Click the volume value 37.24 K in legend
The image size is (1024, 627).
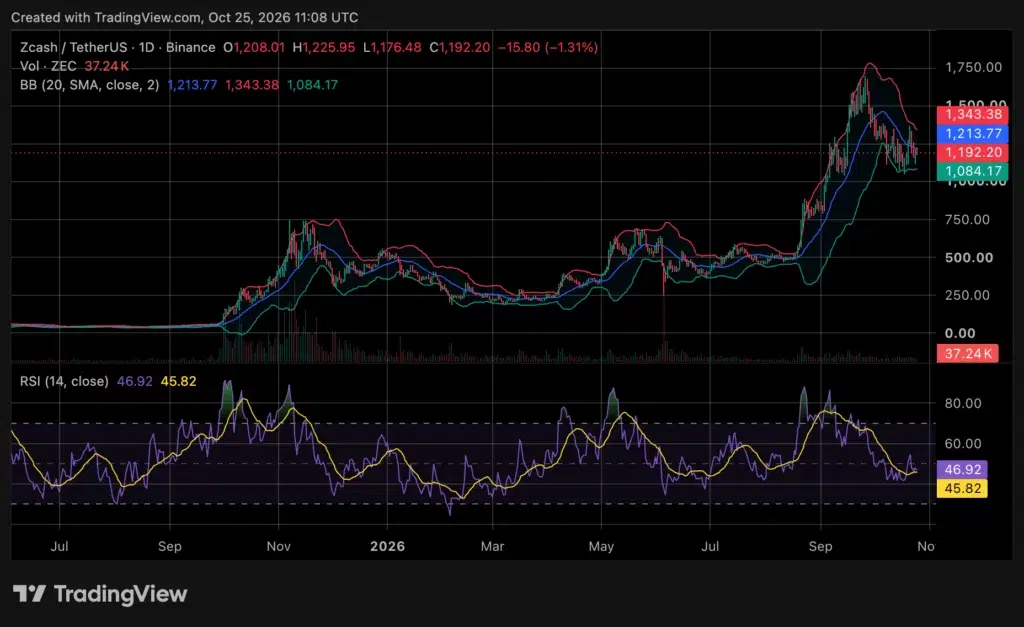106,66
